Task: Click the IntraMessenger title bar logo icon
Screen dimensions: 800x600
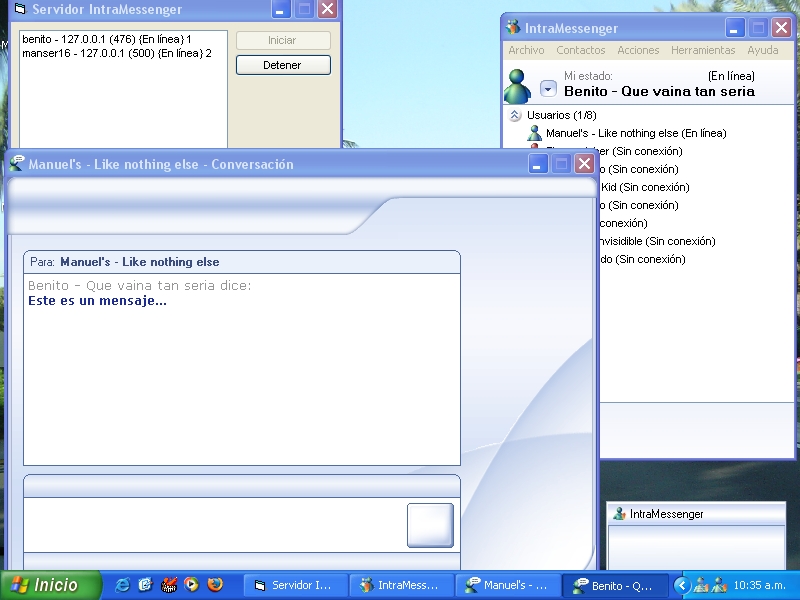Action: pos(514,28)
